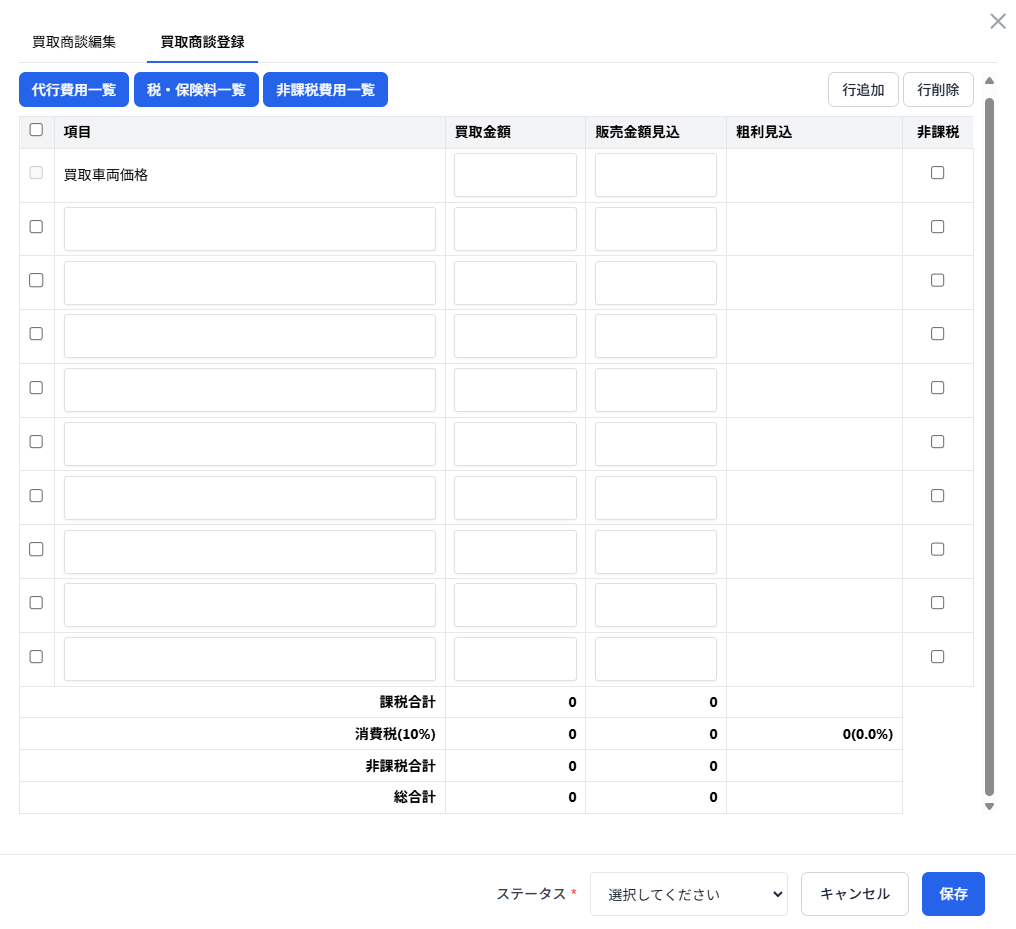Image resolution: width=1016 pixels, height=929 pixels.
Task: Tick the row checkbox in first blank row
Action: tap(37, 227)
